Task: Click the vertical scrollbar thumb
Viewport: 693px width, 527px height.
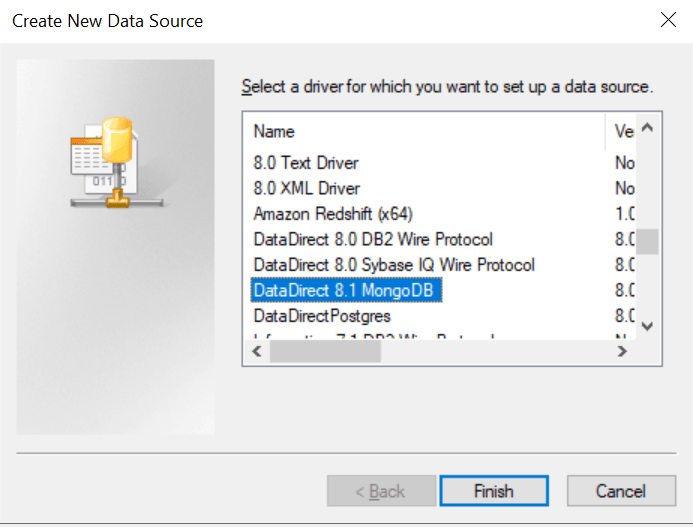Action: (x=648, y=241)
